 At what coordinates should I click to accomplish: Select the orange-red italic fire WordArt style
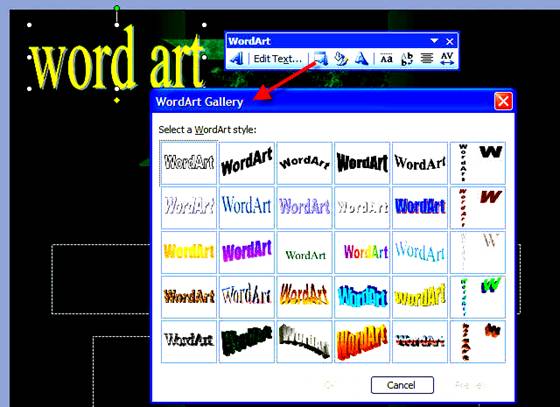(x=305, y=297)
